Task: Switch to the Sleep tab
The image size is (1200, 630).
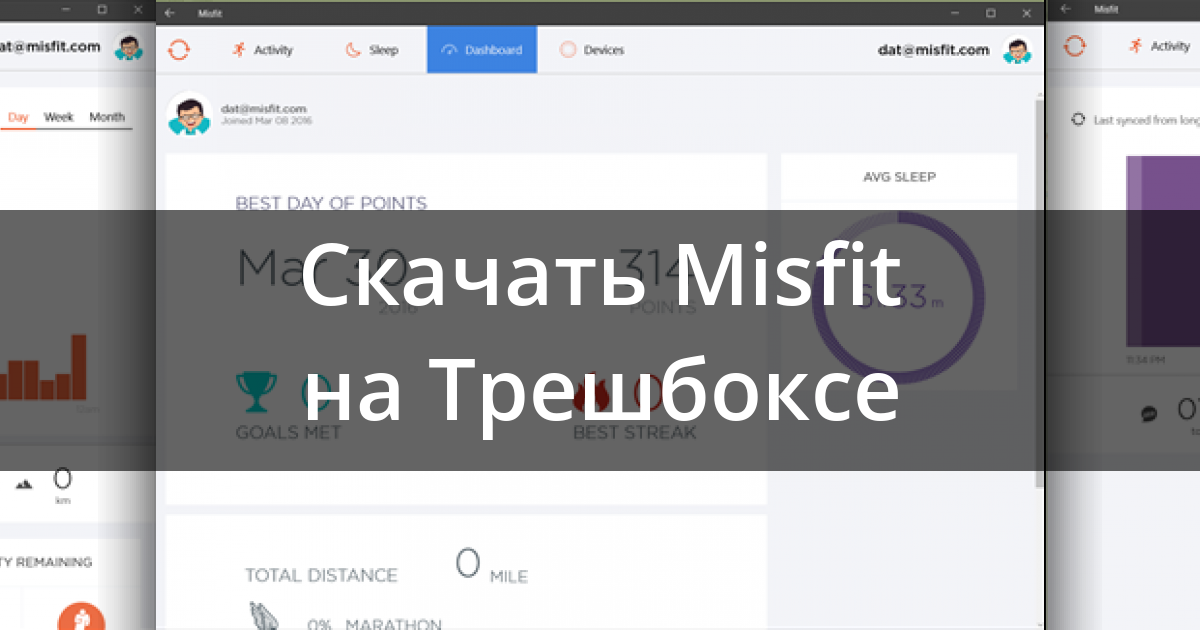Action: coord(372,50)
